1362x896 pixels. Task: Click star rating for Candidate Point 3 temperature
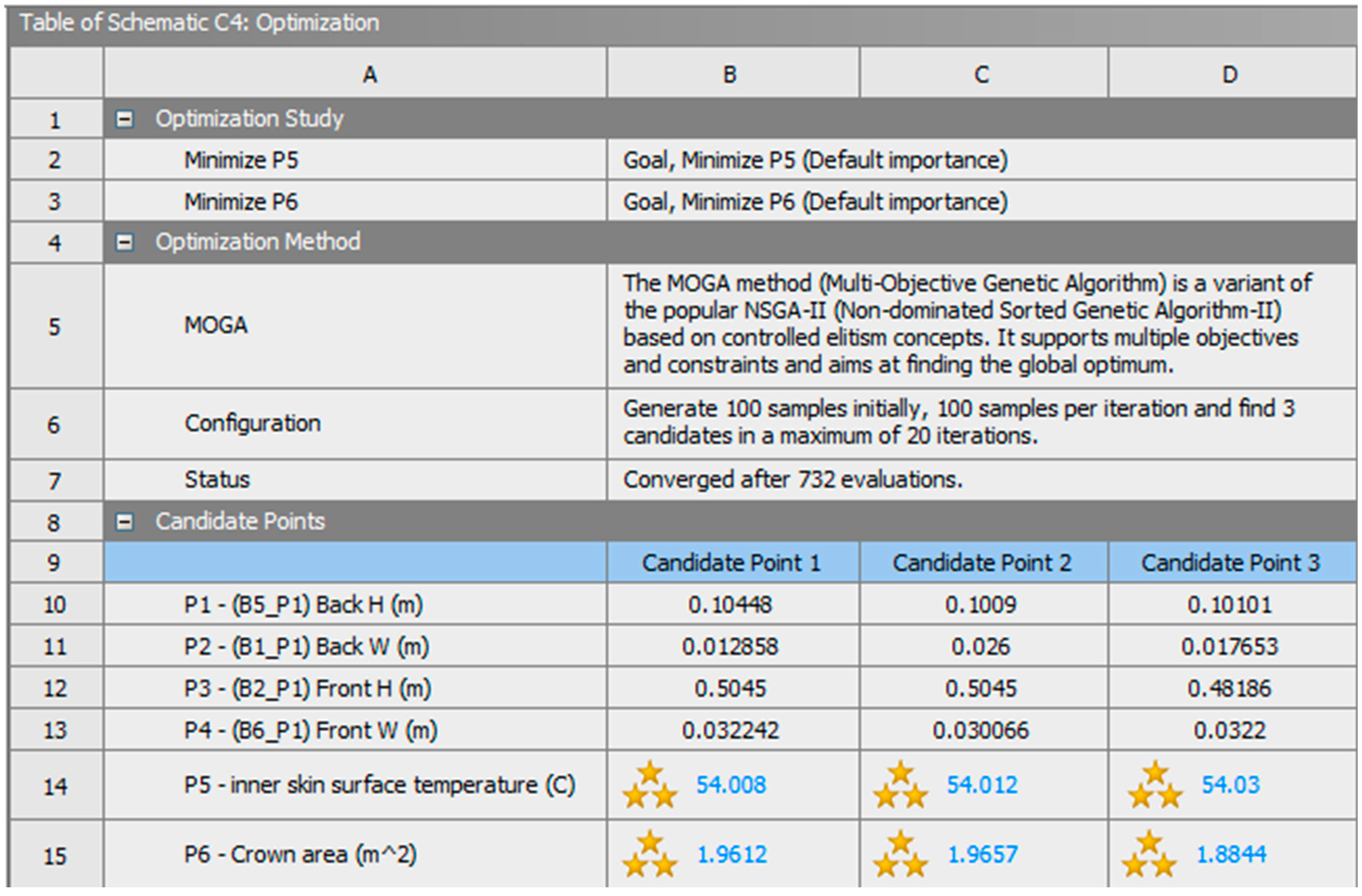coord(1155,785)
